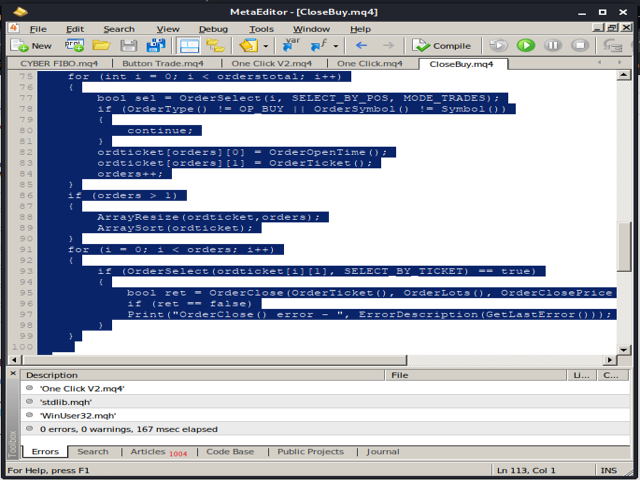Click the MetaEditor 4 document icon in menu bar
This screenshot has width=640, height=480.
pyautogui.click(x=14, y=28)
